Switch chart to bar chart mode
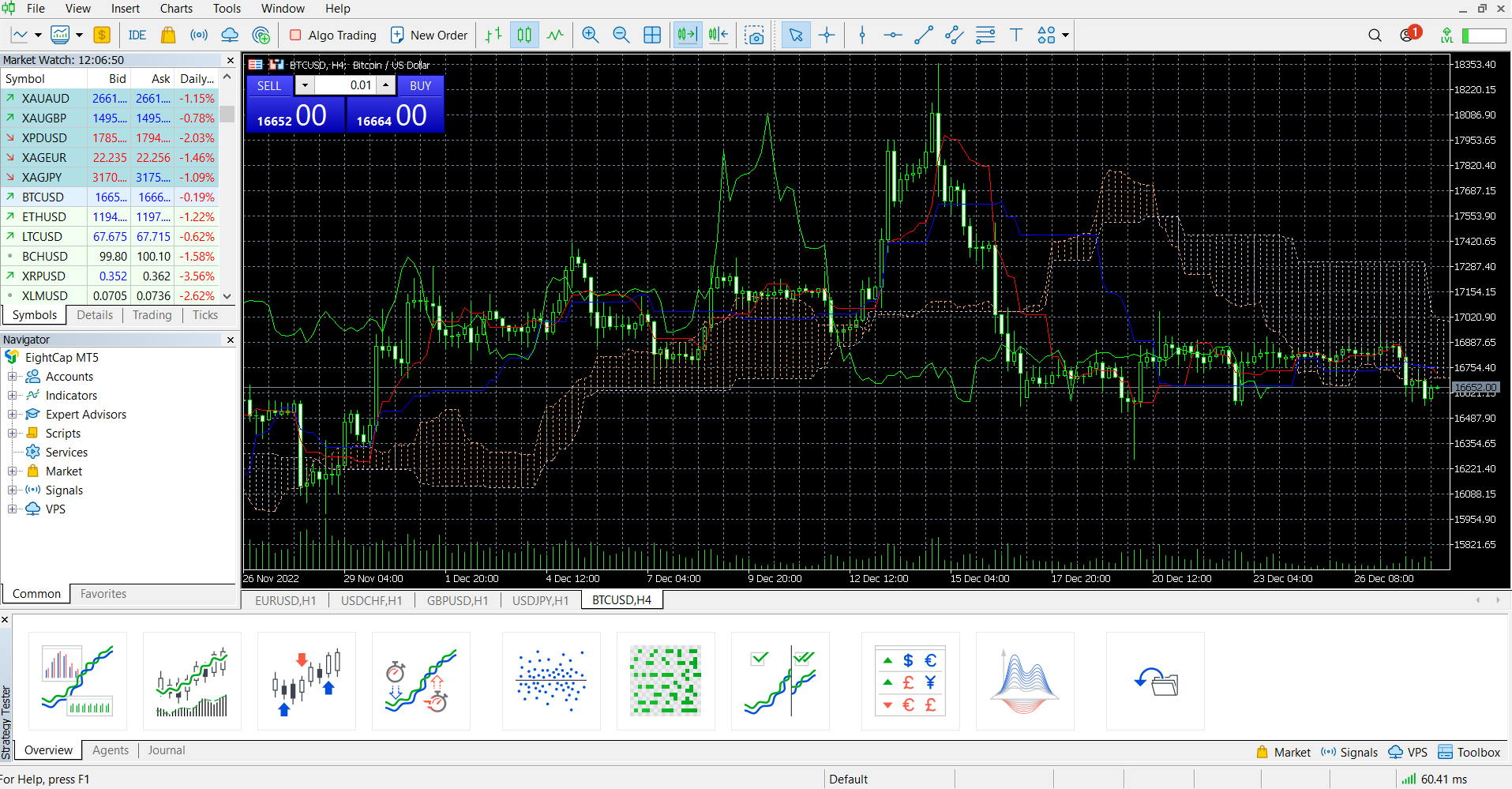This screenshot has width=1512, height=789. (494, 35)
